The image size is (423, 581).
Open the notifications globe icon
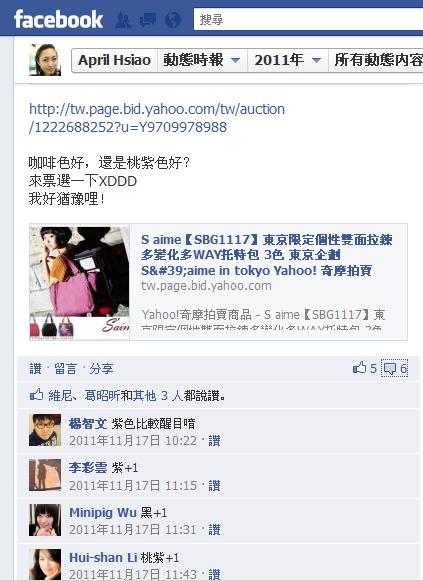[173, 20]
